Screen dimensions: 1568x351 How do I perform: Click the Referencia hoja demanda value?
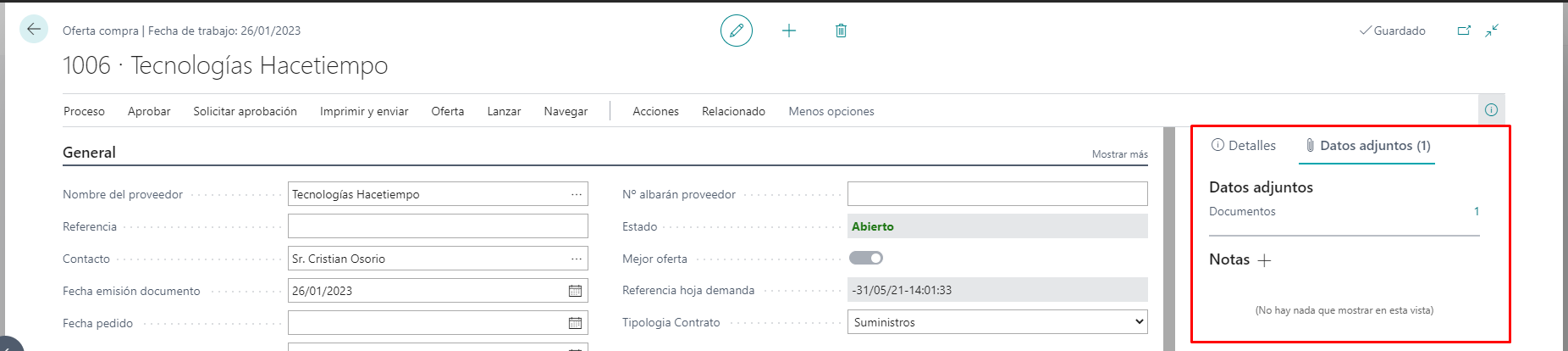tap(997, 290)
